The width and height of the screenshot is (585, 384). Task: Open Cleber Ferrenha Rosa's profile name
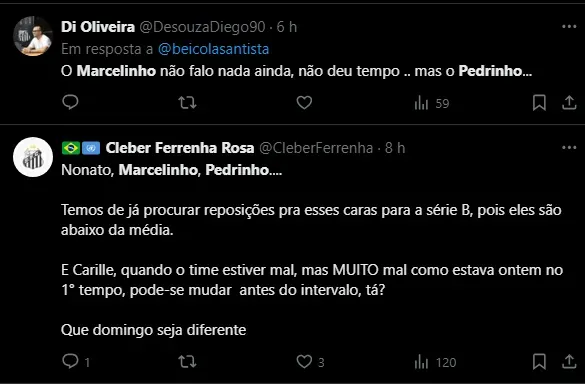(x=180, y=148)
